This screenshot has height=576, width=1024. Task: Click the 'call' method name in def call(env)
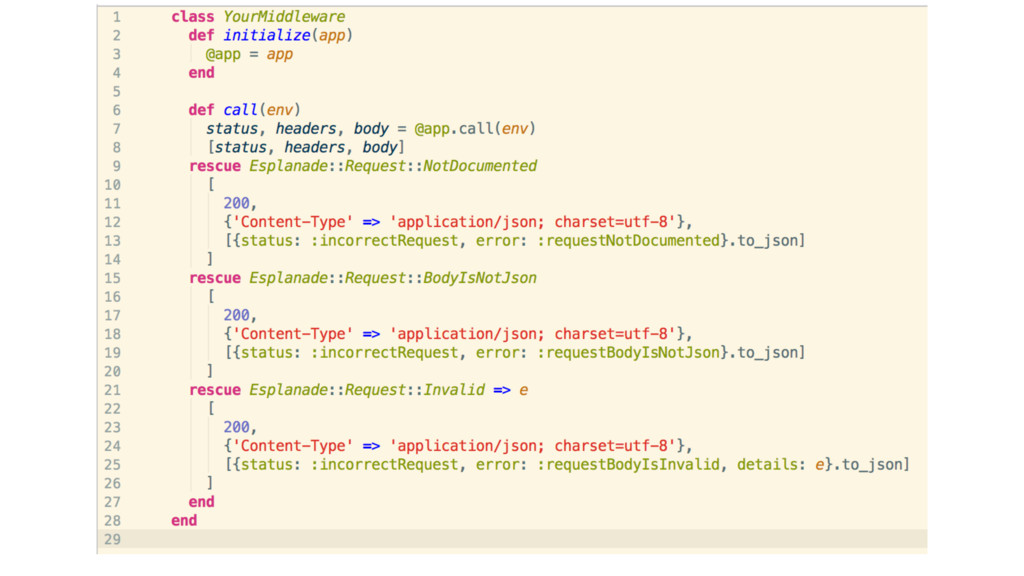(240, 110)
